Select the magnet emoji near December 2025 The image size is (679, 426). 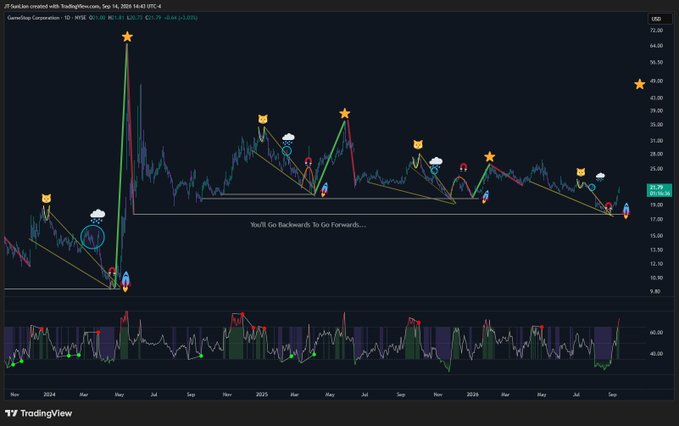coord(463,167)
